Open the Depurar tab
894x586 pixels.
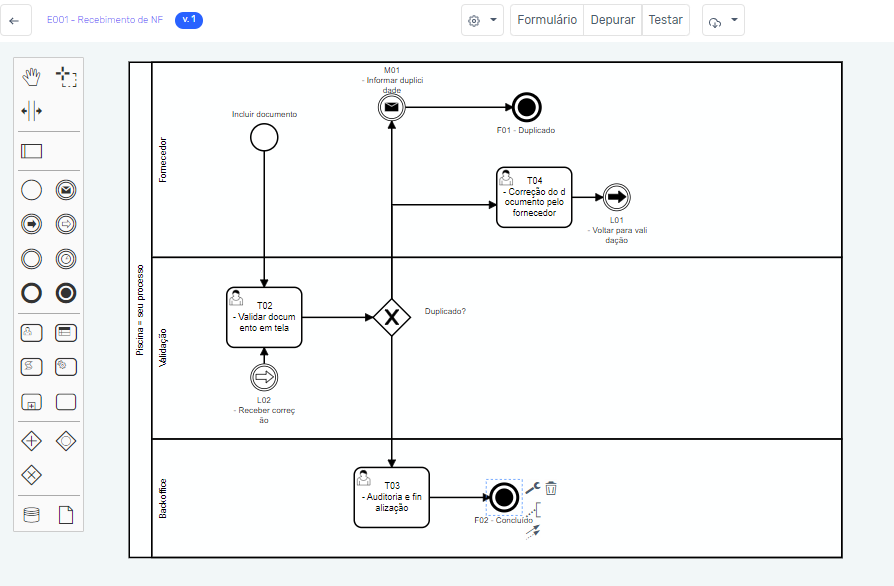tap(612, 19)
